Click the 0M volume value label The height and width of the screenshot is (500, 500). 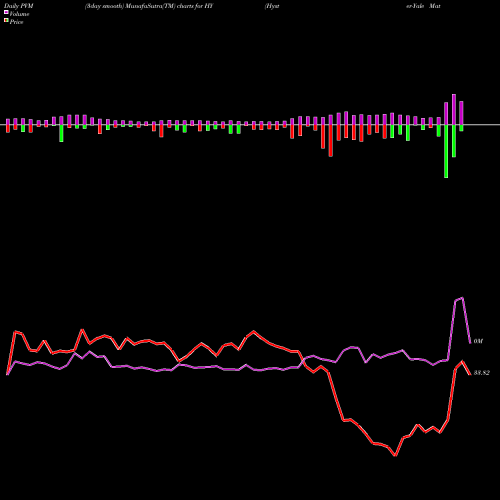pos(478,341)
